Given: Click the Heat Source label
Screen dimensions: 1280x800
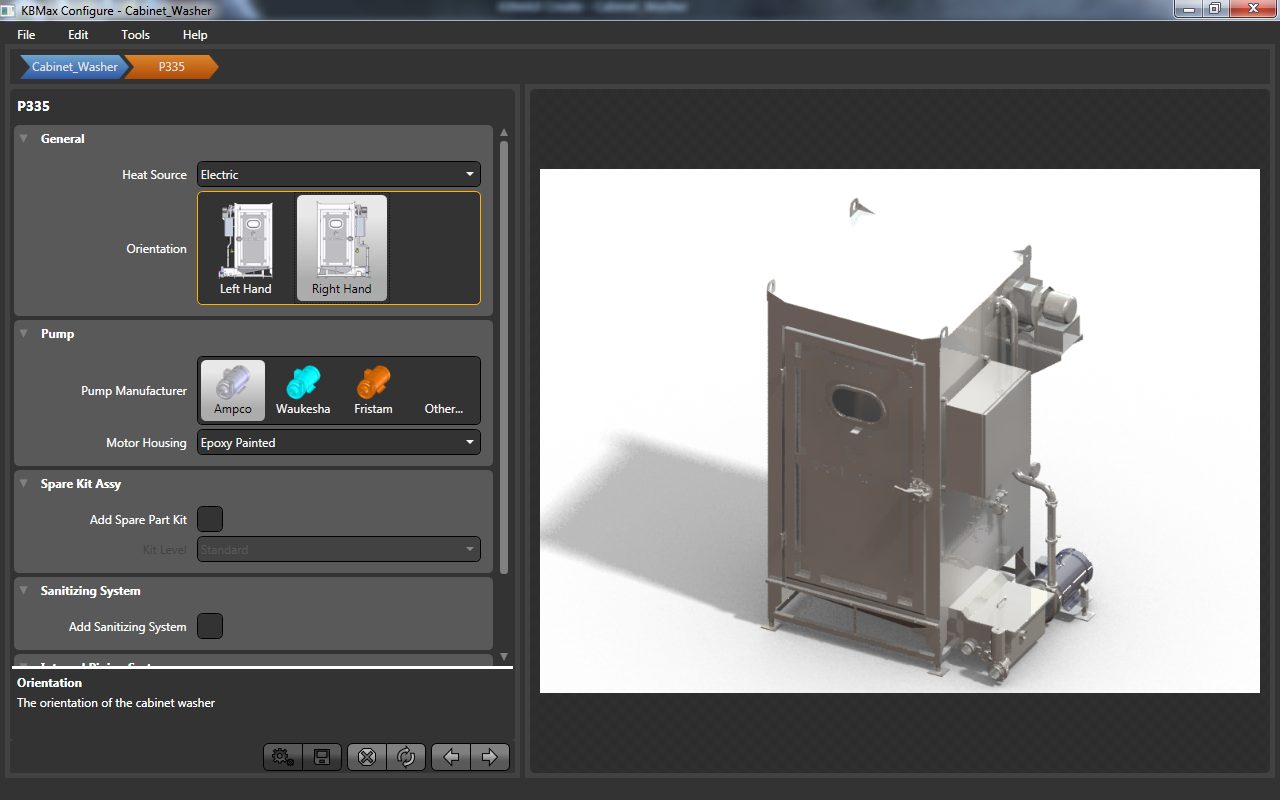Looking at the screenshot, I should pos(154,175).
